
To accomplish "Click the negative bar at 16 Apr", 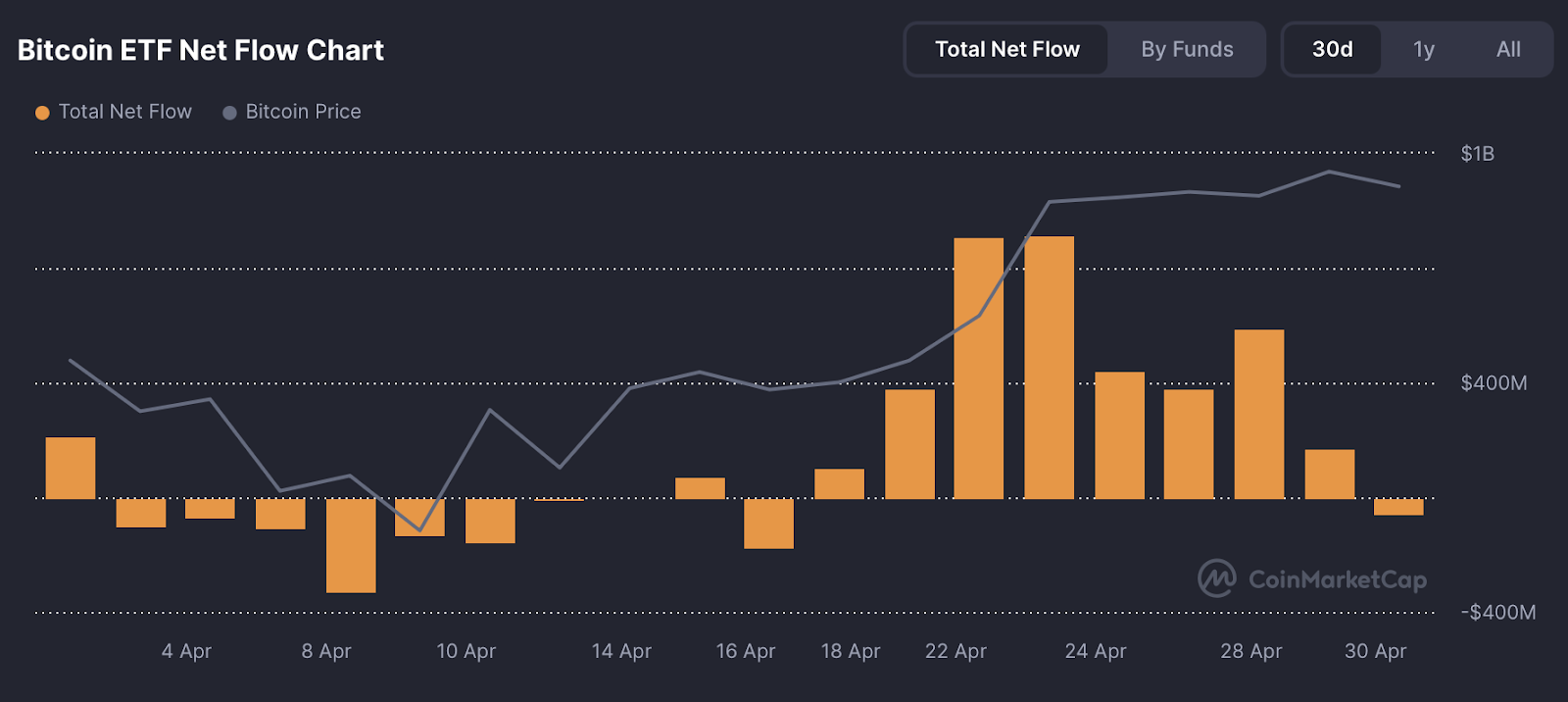I will tap(768, 524).
